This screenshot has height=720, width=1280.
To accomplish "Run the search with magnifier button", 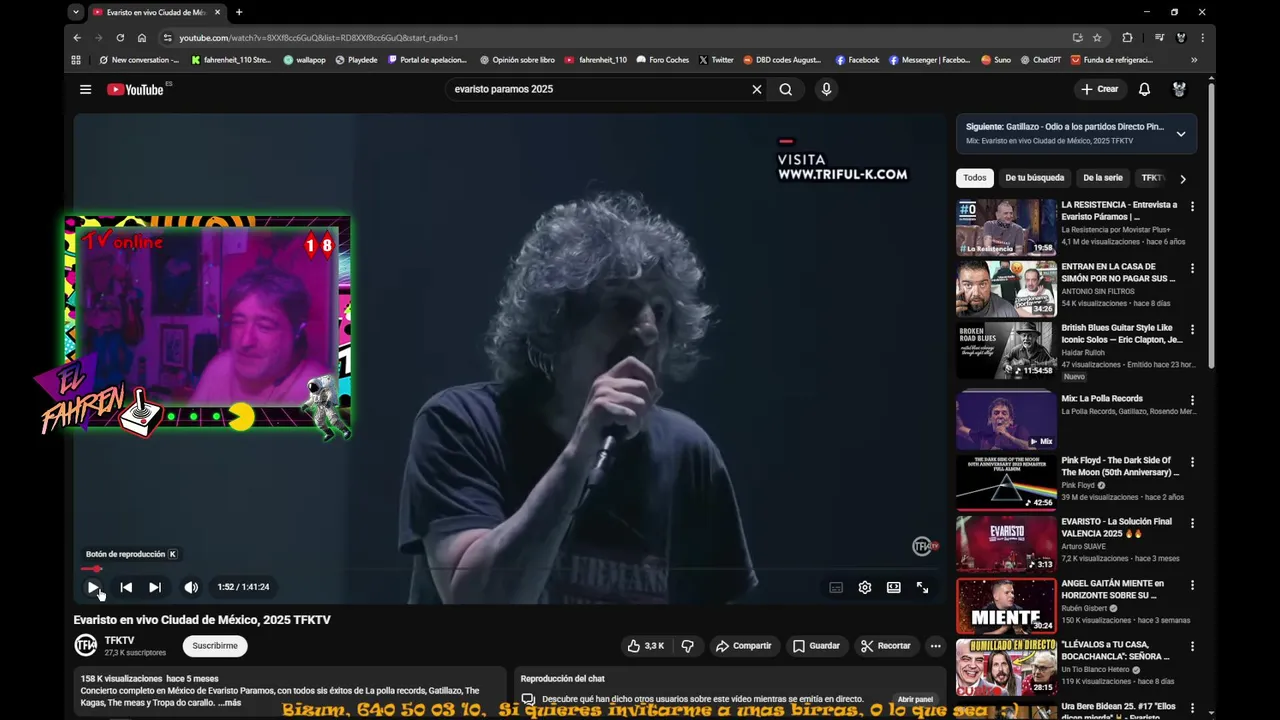I will tap(786, 89).
